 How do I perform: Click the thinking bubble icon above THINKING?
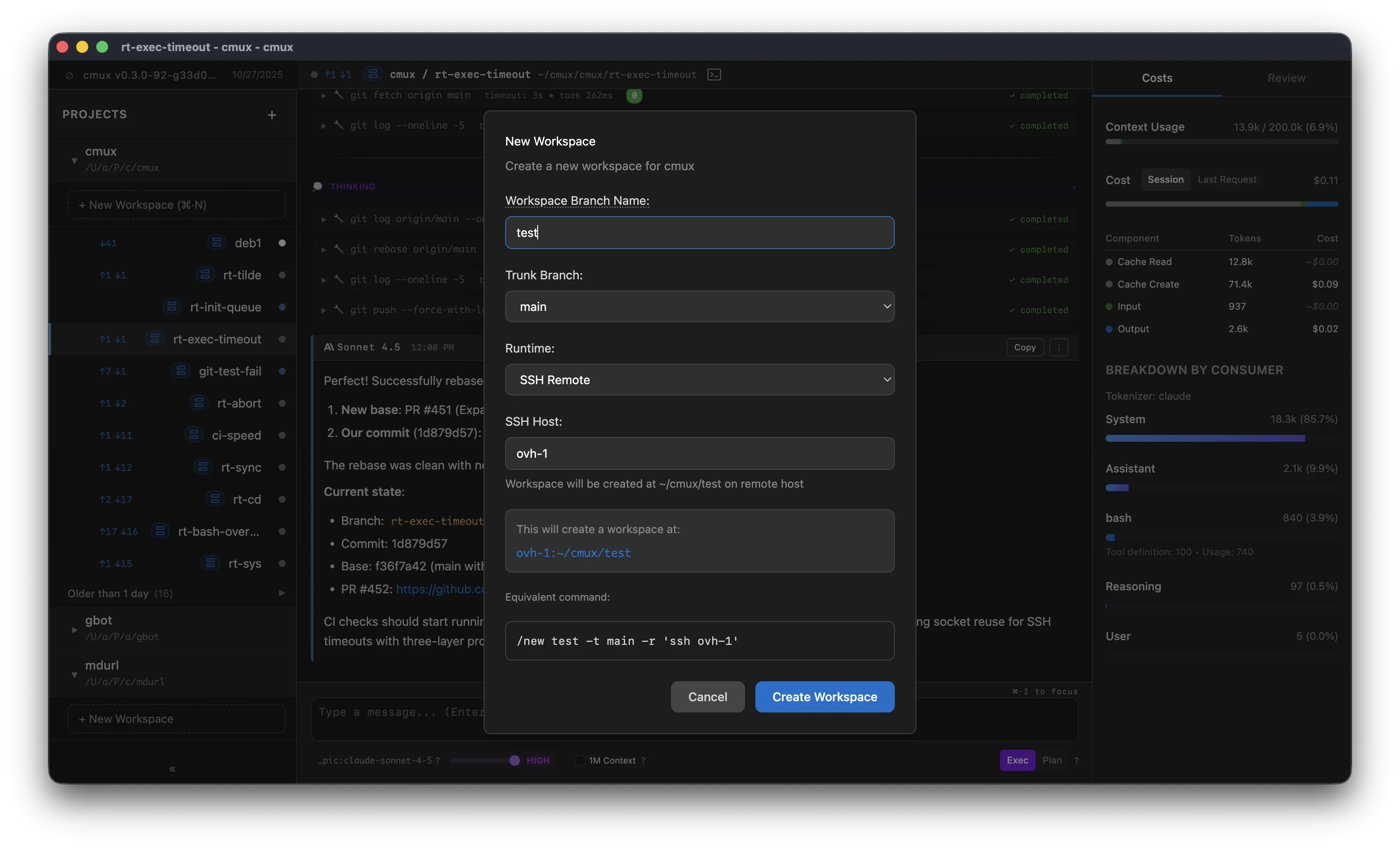coord(318,186)
